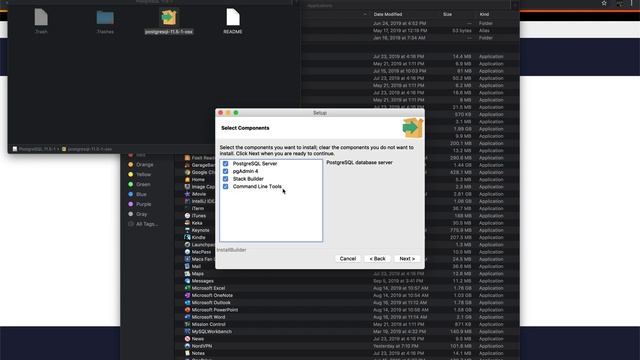This screenshot has height=360, width=640.
Task: Close the Setup dialog window
Action: pos(221,113)
